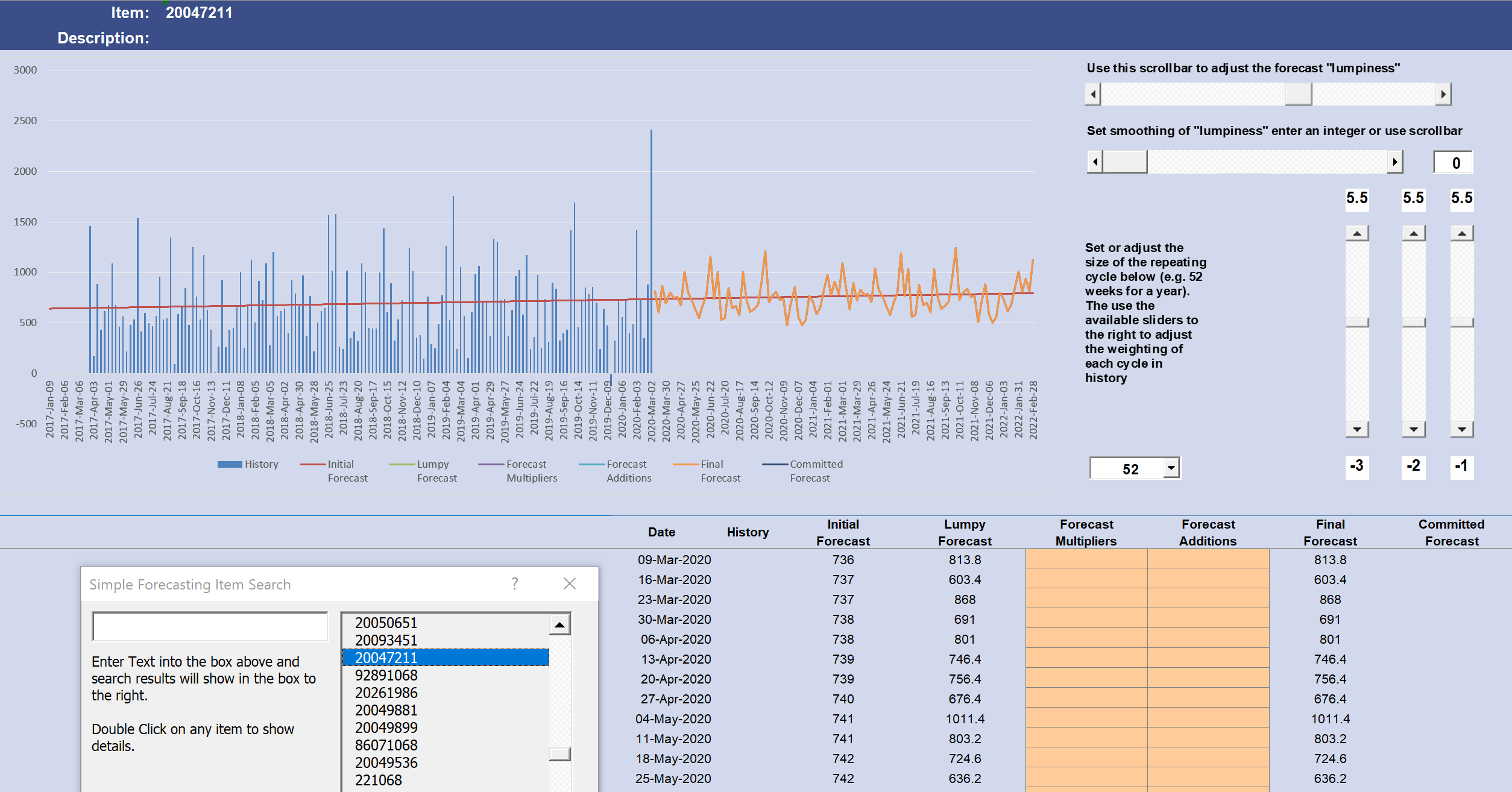Click the help question mark in search dialog
Screen dimensions: 1512x792
point(514,583)
